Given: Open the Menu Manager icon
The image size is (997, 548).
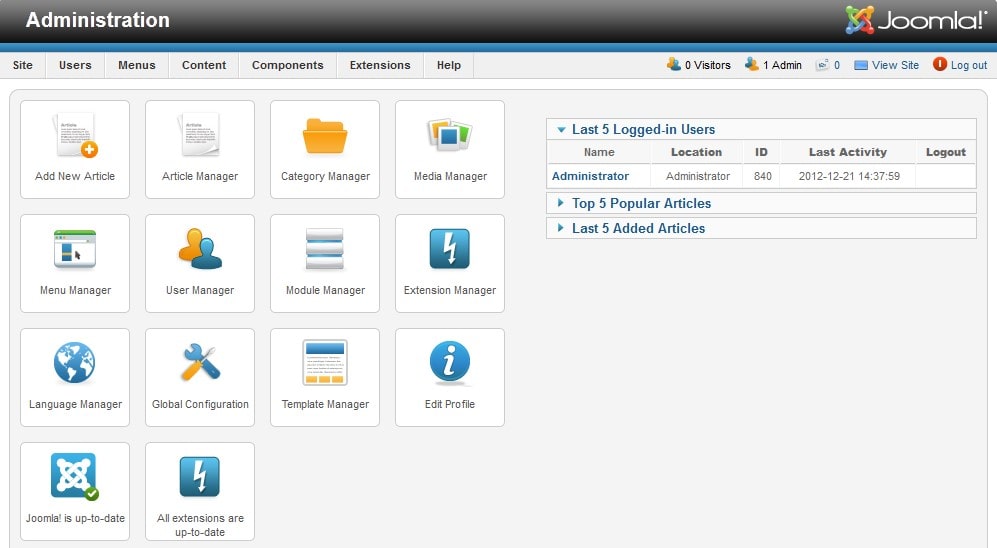Looking at the screenshot, I should click(x=75, y=249).
